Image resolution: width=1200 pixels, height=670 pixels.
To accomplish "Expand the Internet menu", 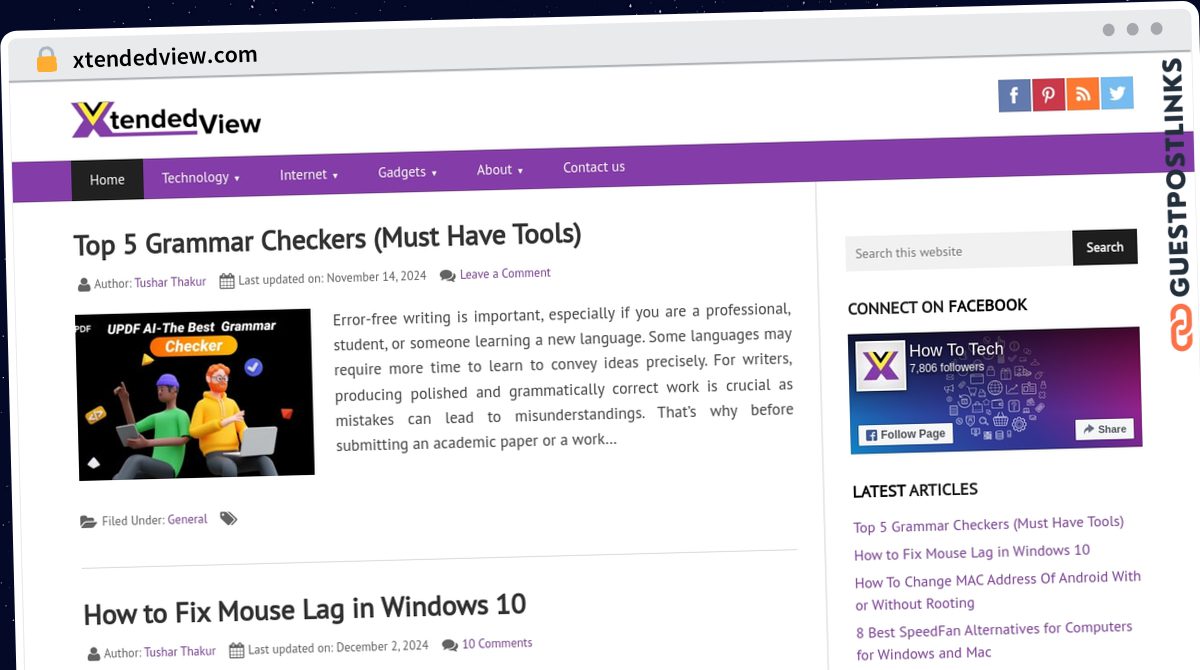I will point(309,174).
